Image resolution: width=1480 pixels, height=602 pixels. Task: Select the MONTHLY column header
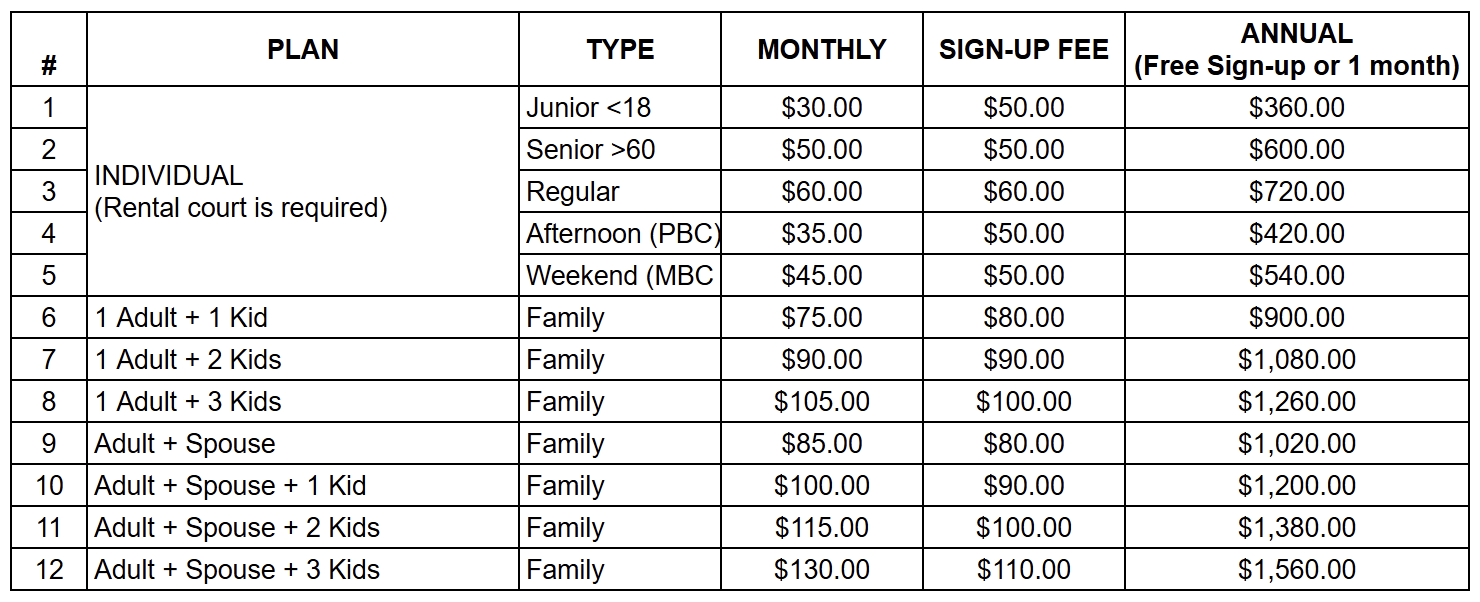pos(821,50)
